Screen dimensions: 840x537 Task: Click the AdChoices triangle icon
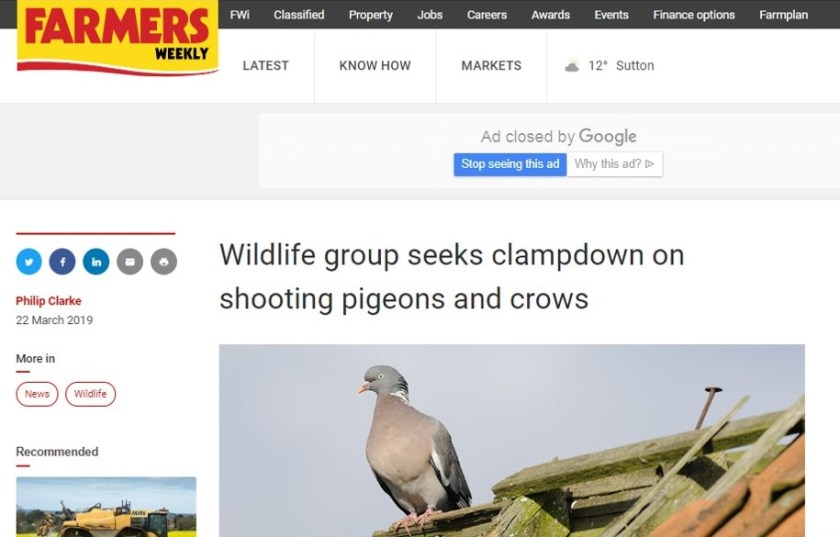coord(650,164)
